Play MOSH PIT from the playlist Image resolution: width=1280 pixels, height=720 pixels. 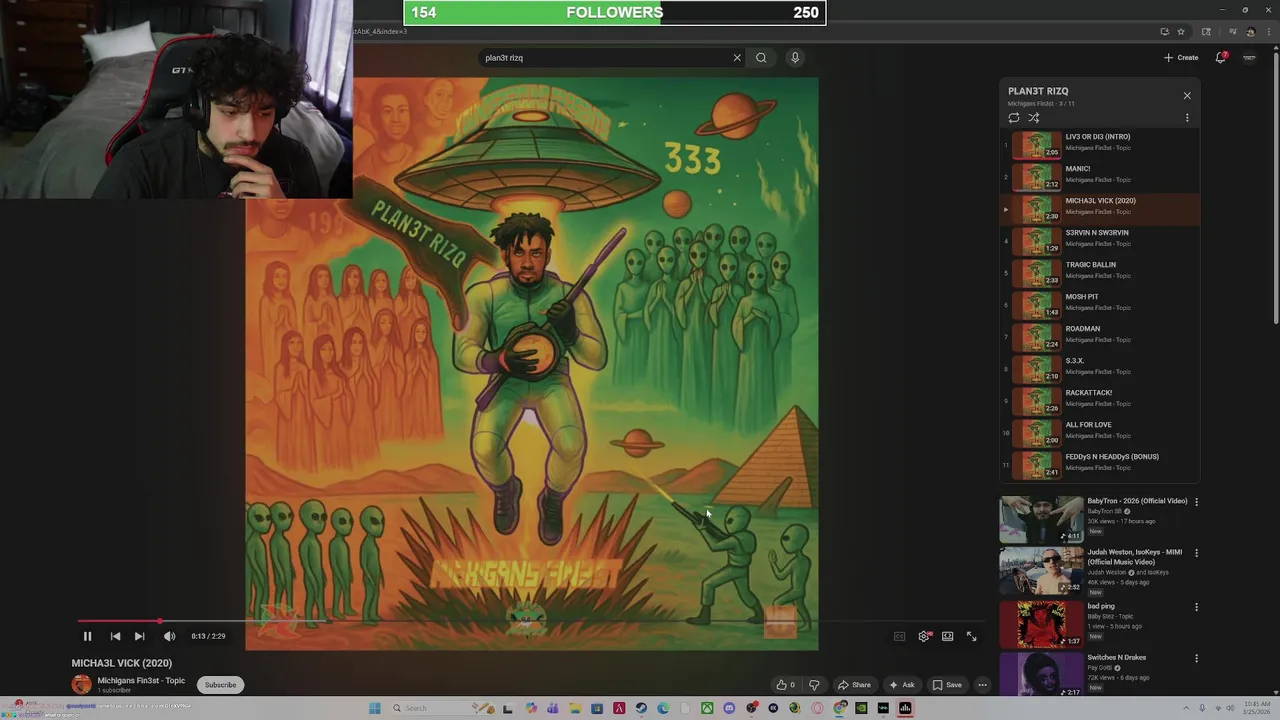point(1100,305)
